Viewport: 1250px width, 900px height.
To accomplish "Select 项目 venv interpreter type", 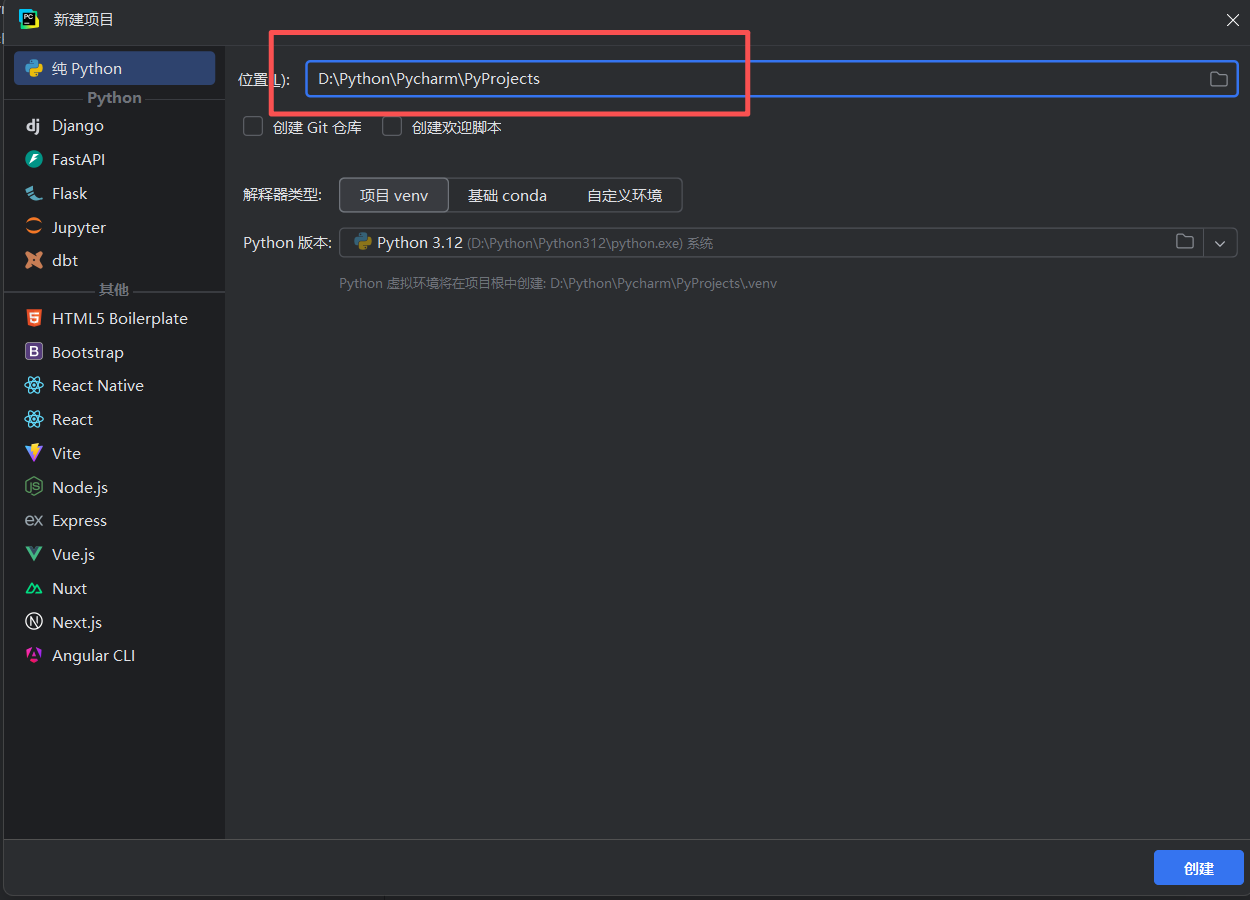I will [x=394, y=195].
